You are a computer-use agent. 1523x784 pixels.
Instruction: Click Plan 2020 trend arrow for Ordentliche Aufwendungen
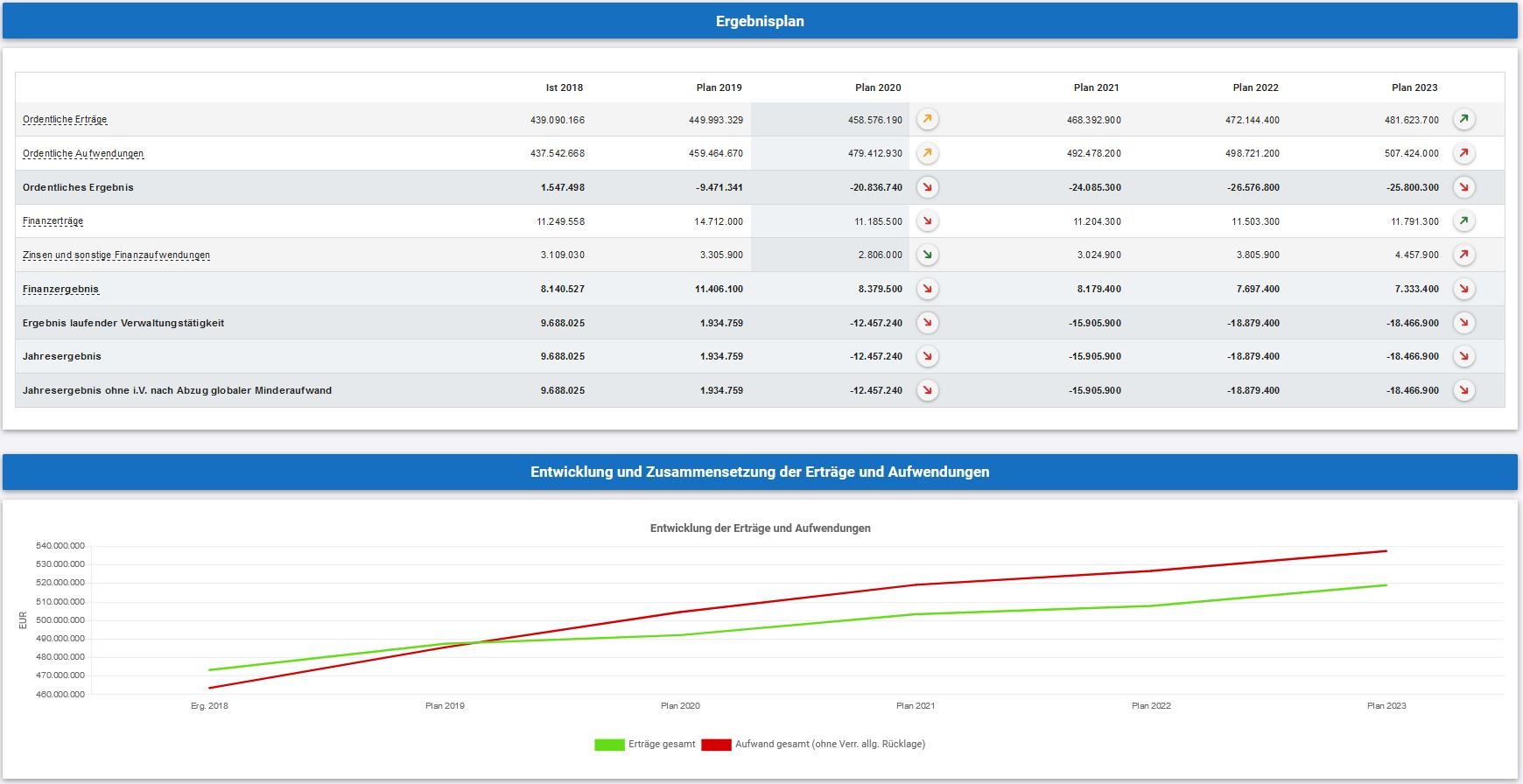point(927,154)
